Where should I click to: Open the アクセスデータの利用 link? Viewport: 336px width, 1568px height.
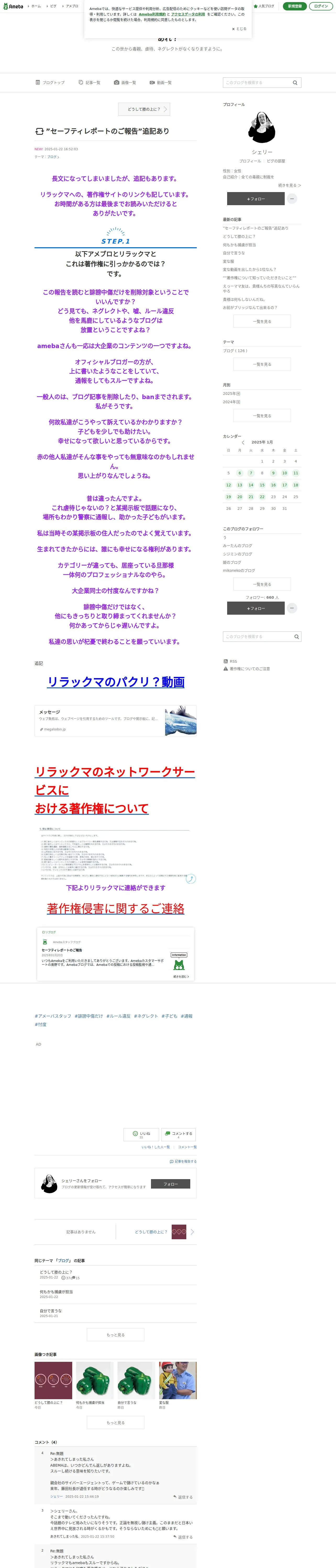[188, 14]
